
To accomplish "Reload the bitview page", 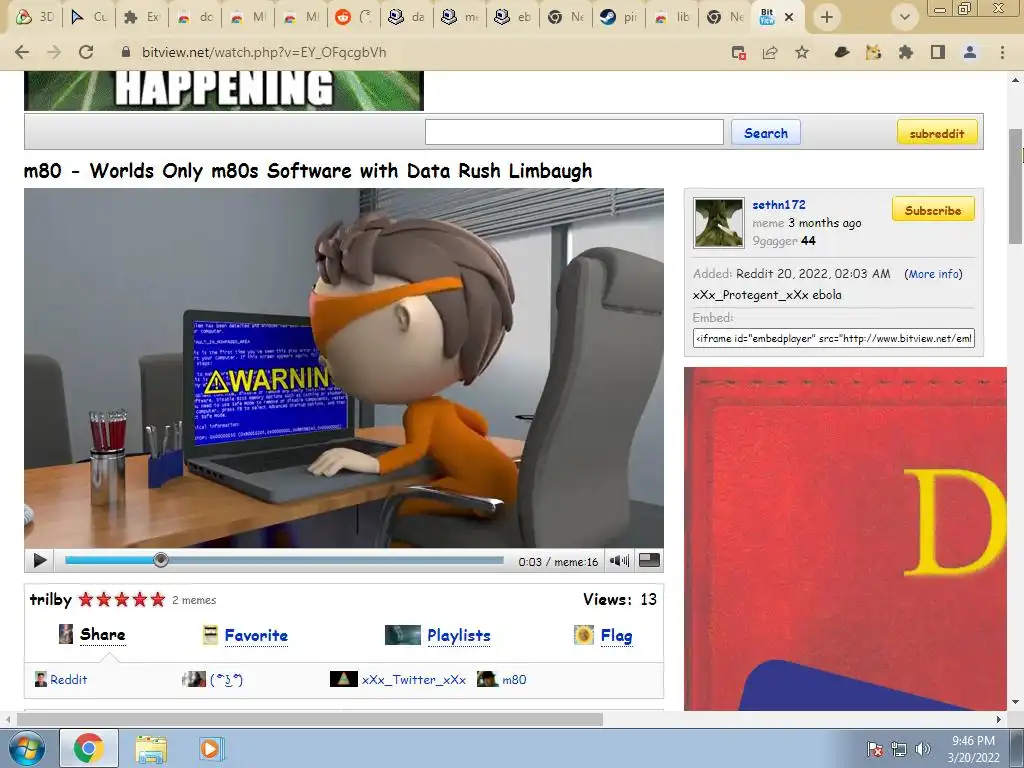I will click(x=86, y=52).
